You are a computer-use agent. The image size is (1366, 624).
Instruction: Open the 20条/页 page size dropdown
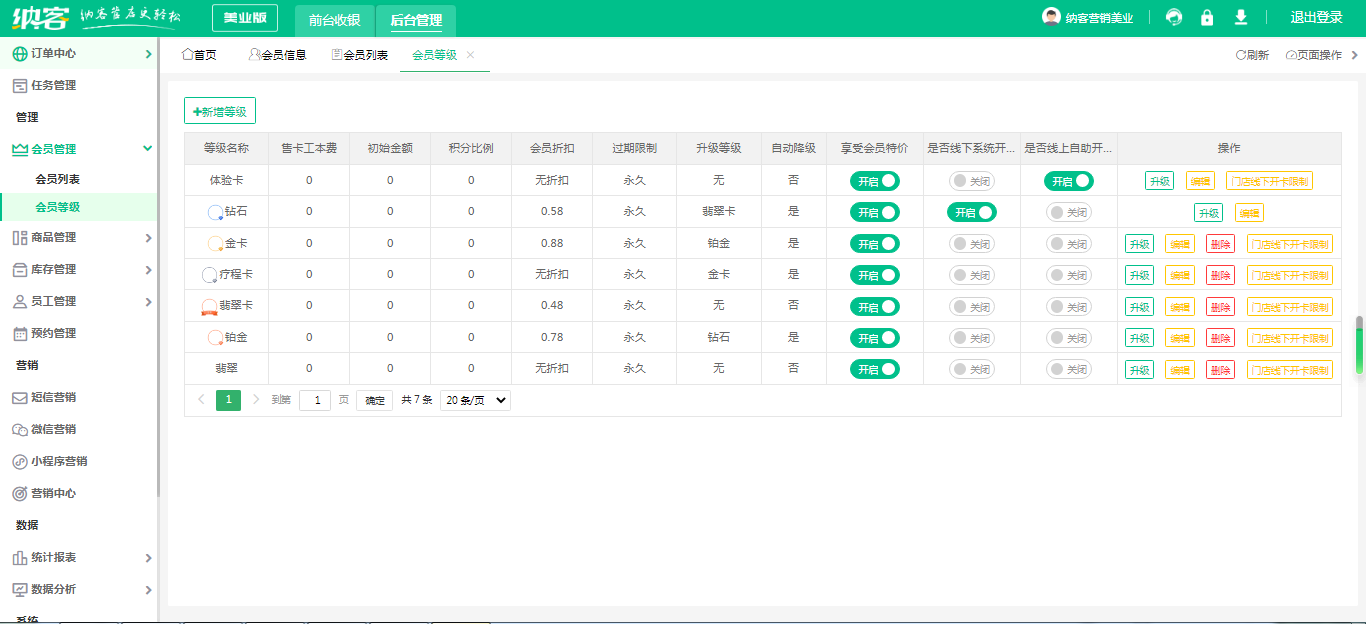pos(475,400)
